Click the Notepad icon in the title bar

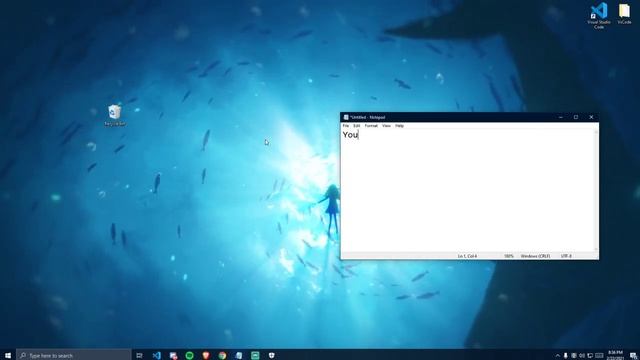click(x=346, y=117)
